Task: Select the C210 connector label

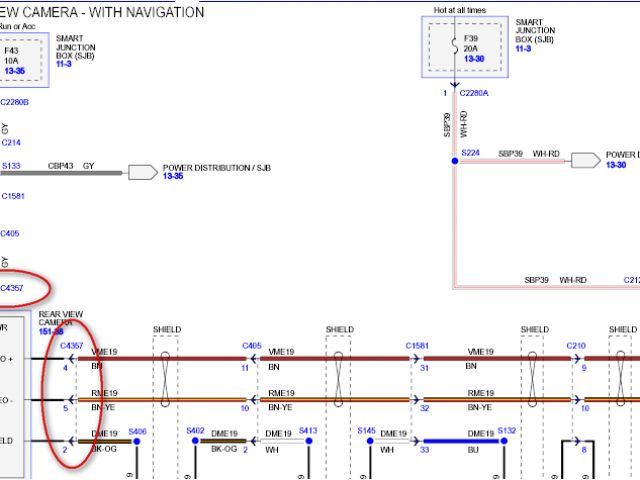Action: (576, 345)
